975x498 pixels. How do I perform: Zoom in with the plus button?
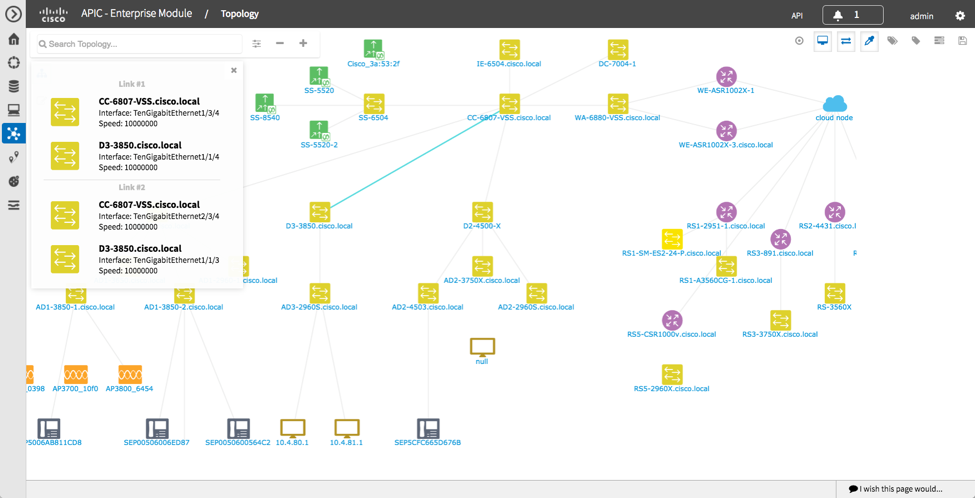point(303,44)
